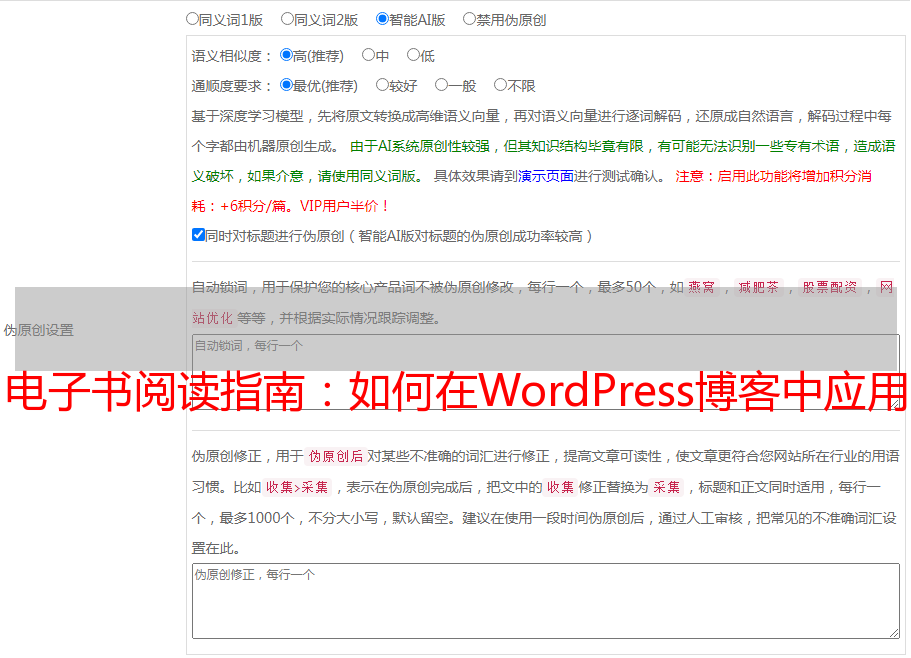Image resolution: width=911 pixels, height=658 pixels.
Task: Click the 减肥茶 example tag
Action: coord(758,287)
